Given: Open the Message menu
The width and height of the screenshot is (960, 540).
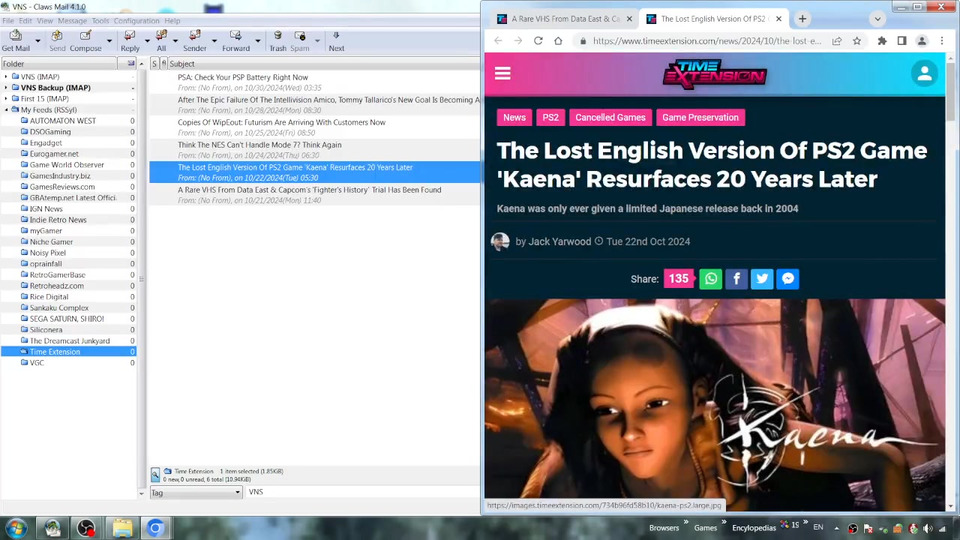Looking at the screenshot, I should pos(72,21).
